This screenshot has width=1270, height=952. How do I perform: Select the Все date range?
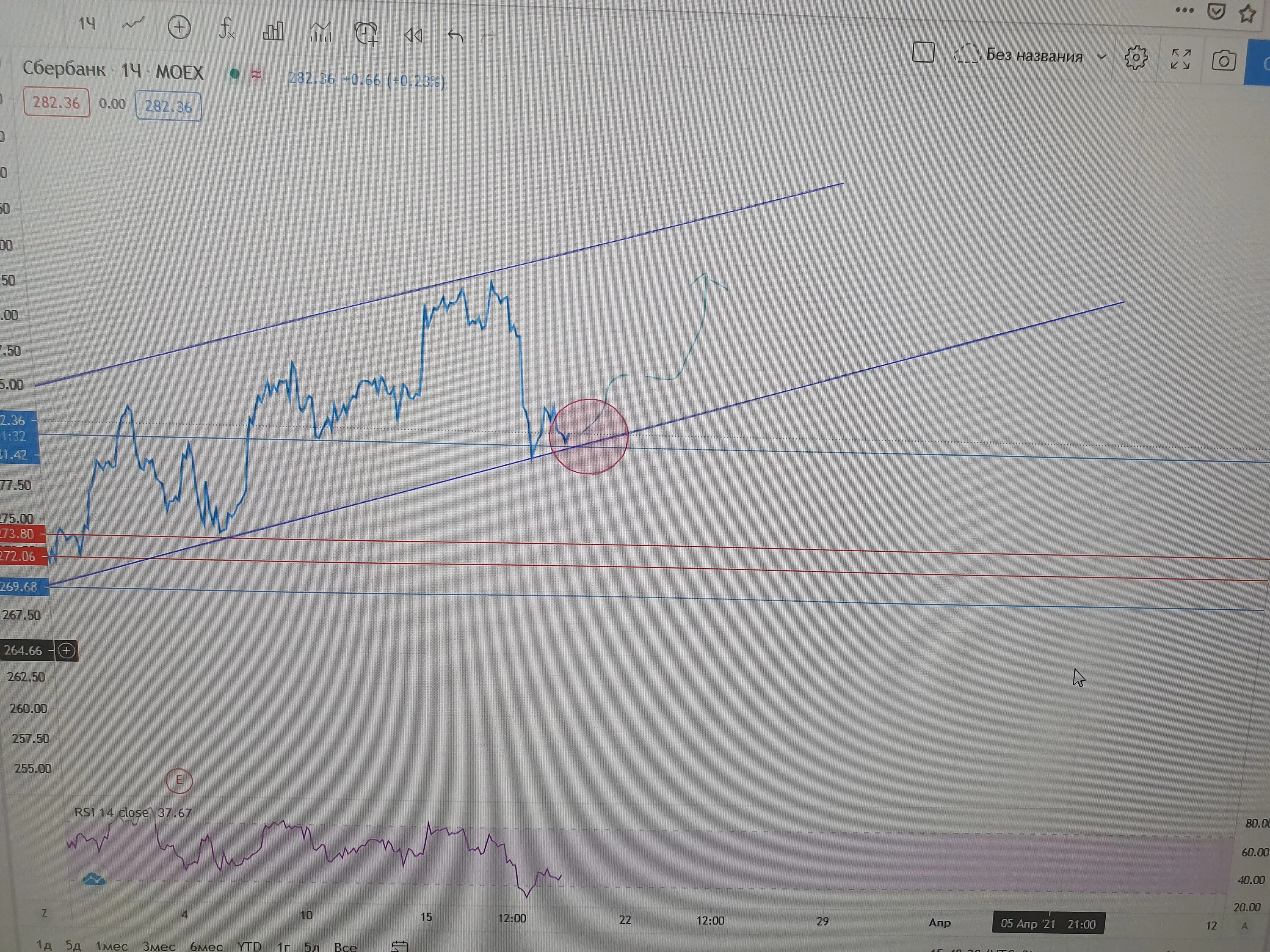pos(345,947)
